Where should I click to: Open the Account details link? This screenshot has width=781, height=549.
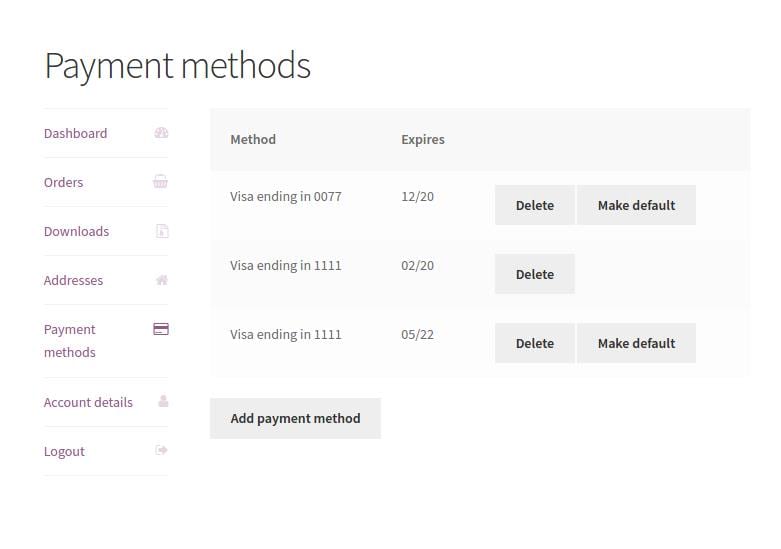point(88,402)
